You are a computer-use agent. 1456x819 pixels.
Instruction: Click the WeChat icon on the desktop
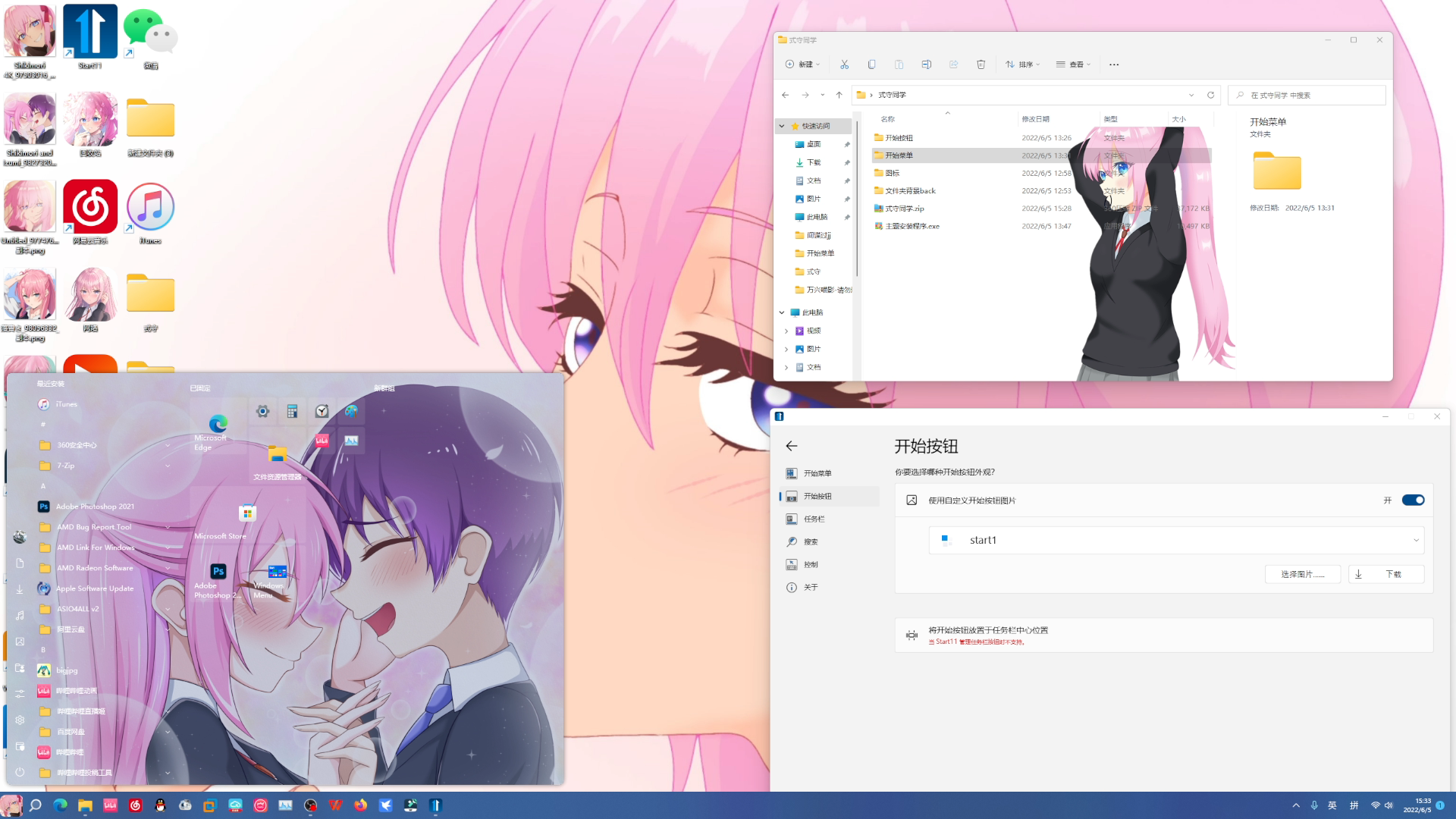pos(150,32)
